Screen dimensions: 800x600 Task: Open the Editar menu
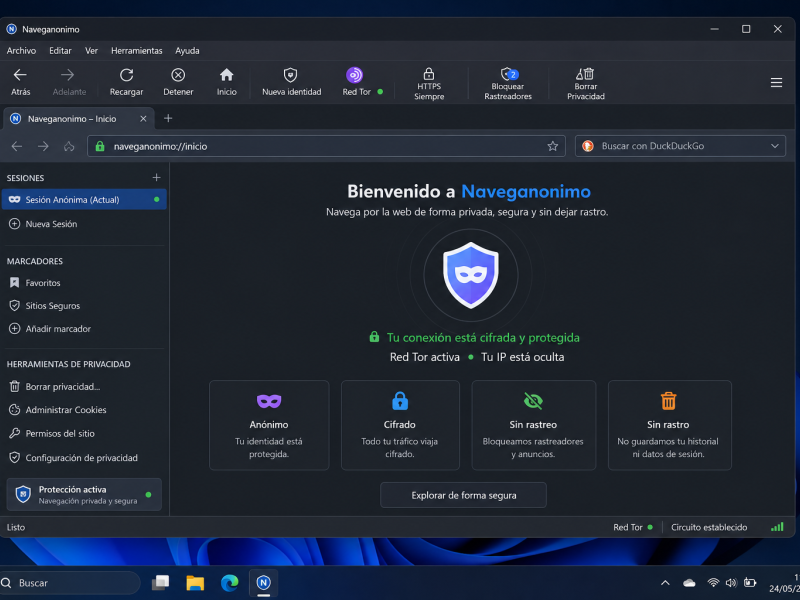pyautogui.click(x=60, y=51)
